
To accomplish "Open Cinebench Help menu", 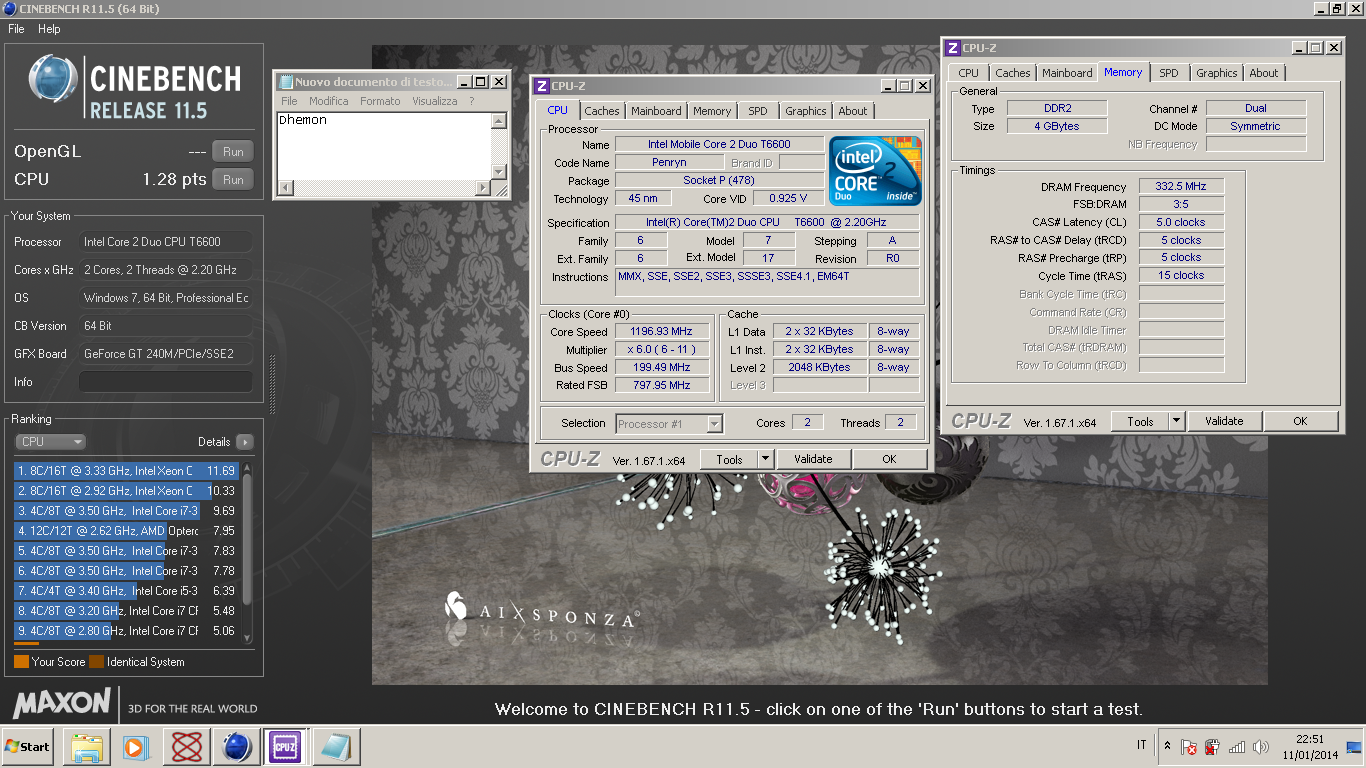I will click(x=49, y=29).
